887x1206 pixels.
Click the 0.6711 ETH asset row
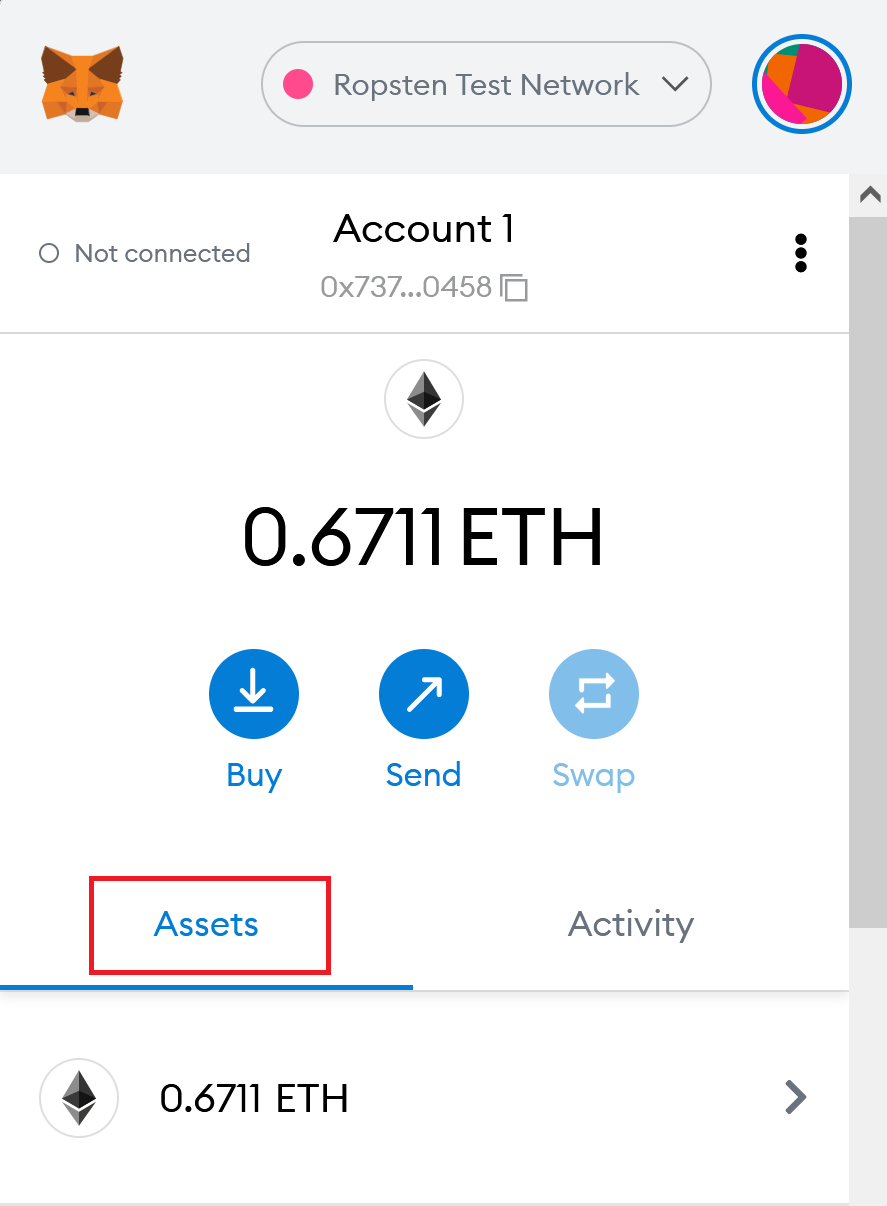(x=424, y=1098)
